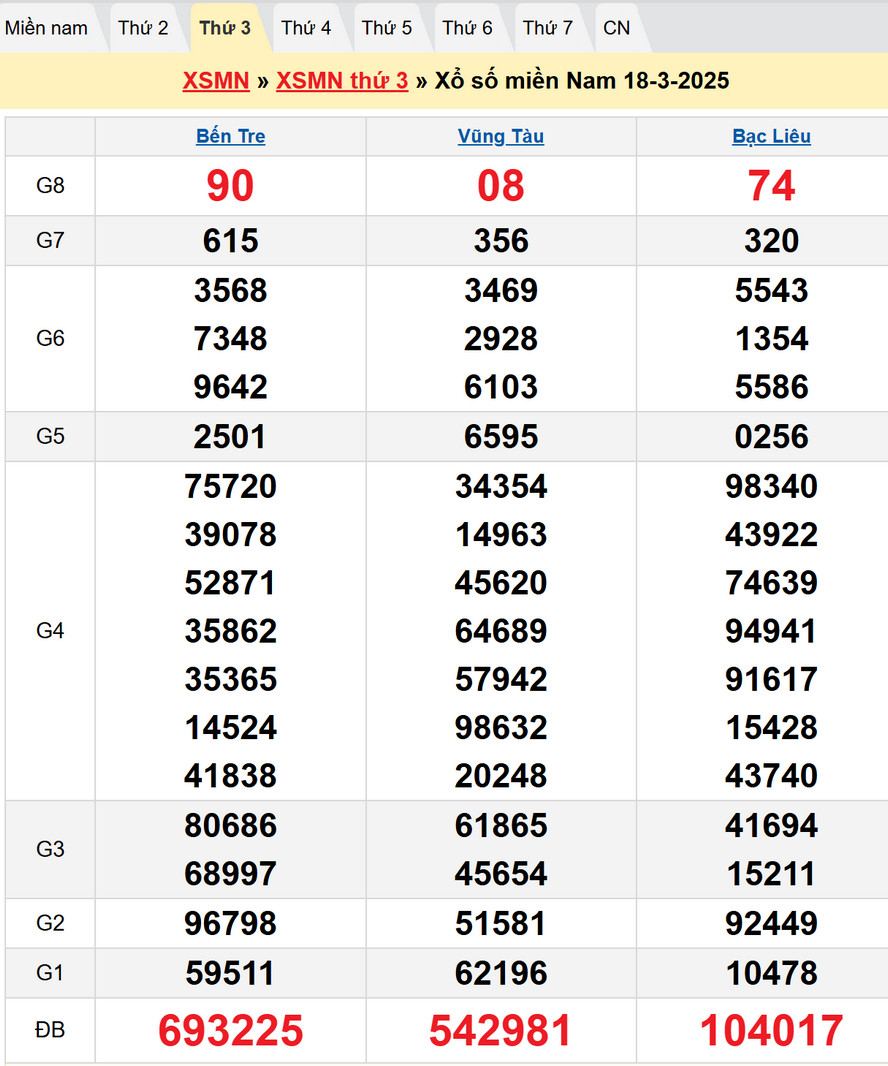The width and height of the screenshot is (888, 1066).
Task: Go to the Thứ 4 tab
Action: [306, 28]
